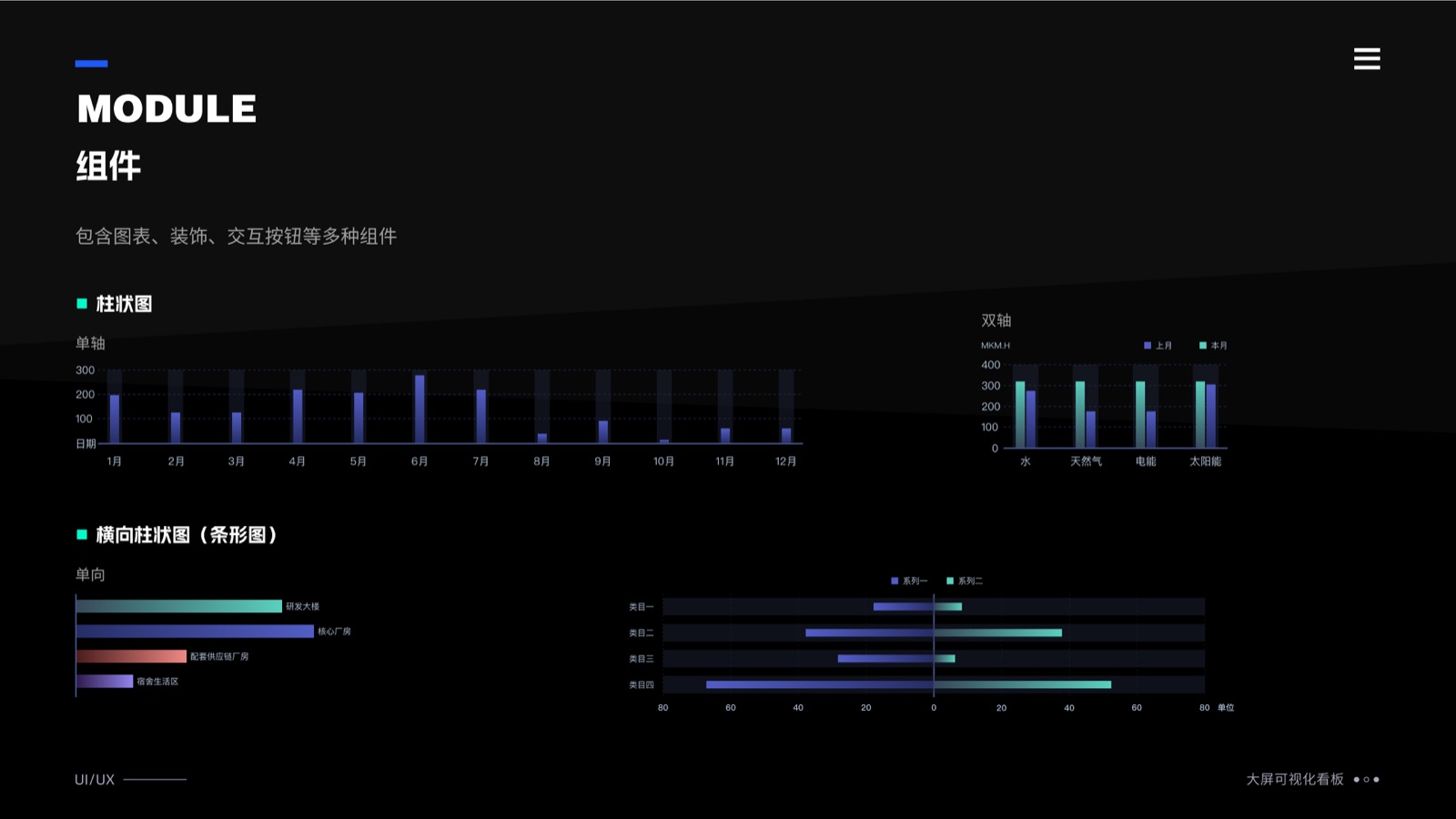
Task: Click the 上月 legend color marker
Action: 1148,346
